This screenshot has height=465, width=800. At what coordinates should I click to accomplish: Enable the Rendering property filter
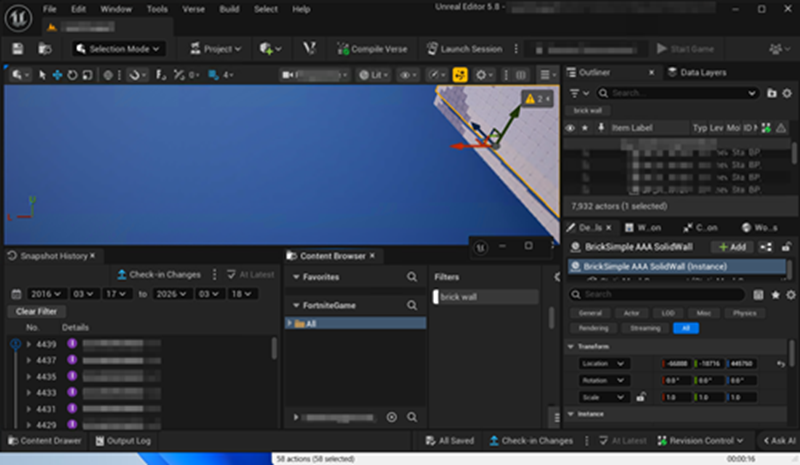click(593, 328)
